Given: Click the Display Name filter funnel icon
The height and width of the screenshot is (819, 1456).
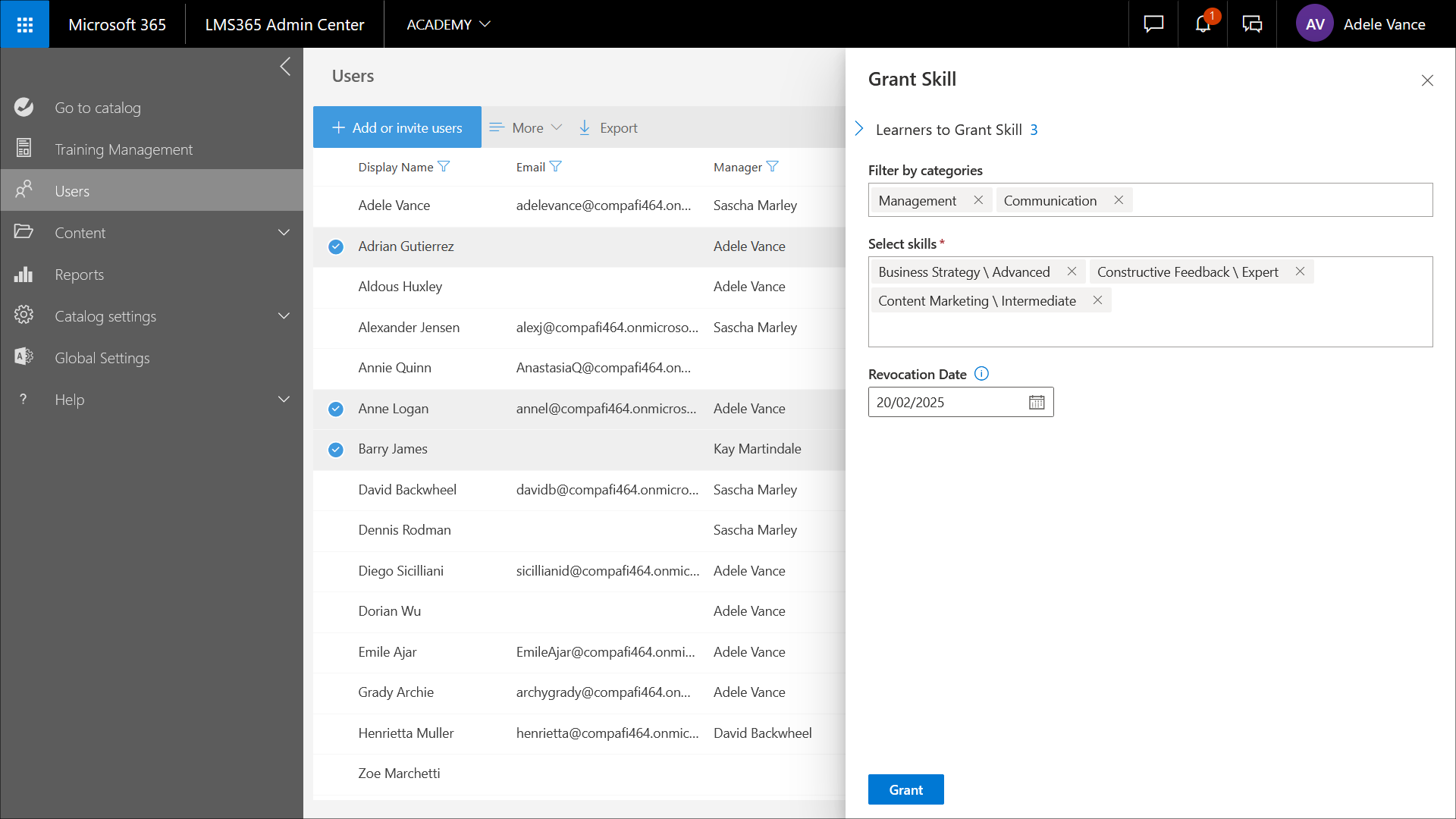Looking at the screenshot, I should [x=444, y=167].
